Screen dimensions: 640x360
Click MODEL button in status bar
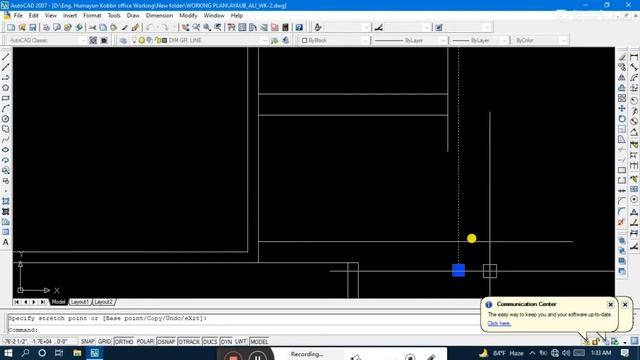pyautogui.click(x=259, y=342)
